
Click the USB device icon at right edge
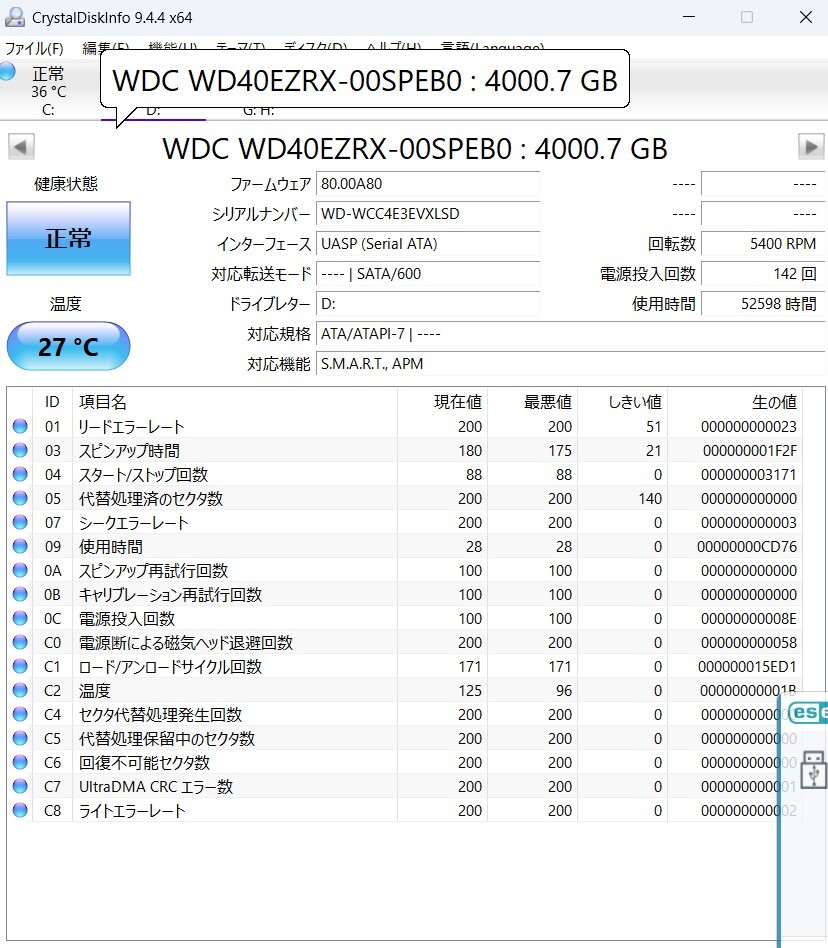813,770
